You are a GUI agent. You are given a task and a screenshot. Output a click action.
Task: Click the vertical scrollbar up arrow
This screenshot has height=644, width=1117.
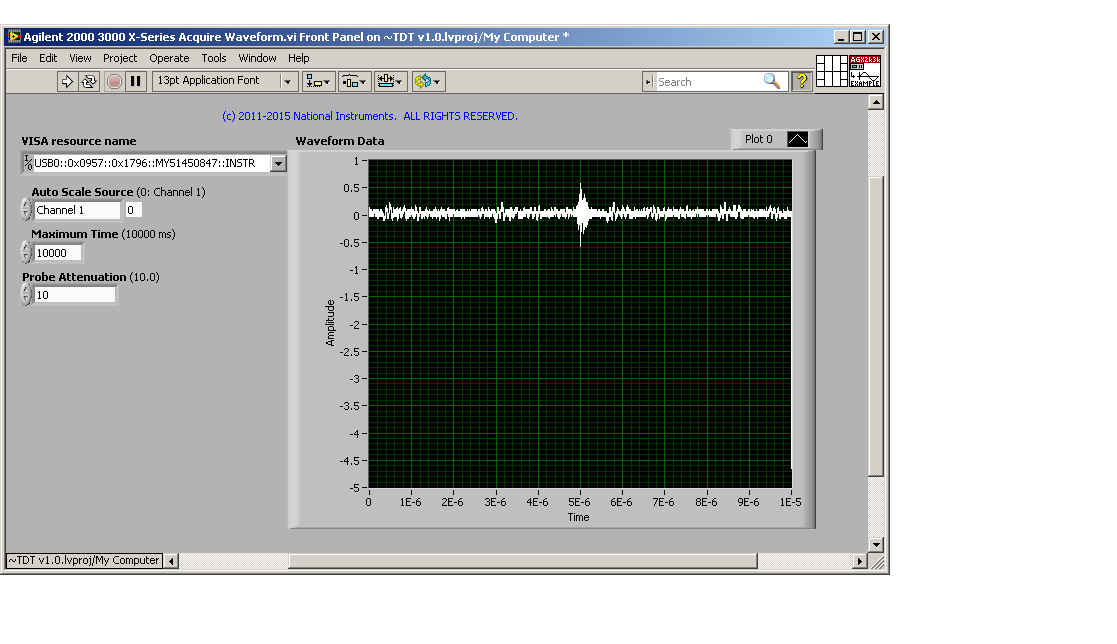(876, 103)
